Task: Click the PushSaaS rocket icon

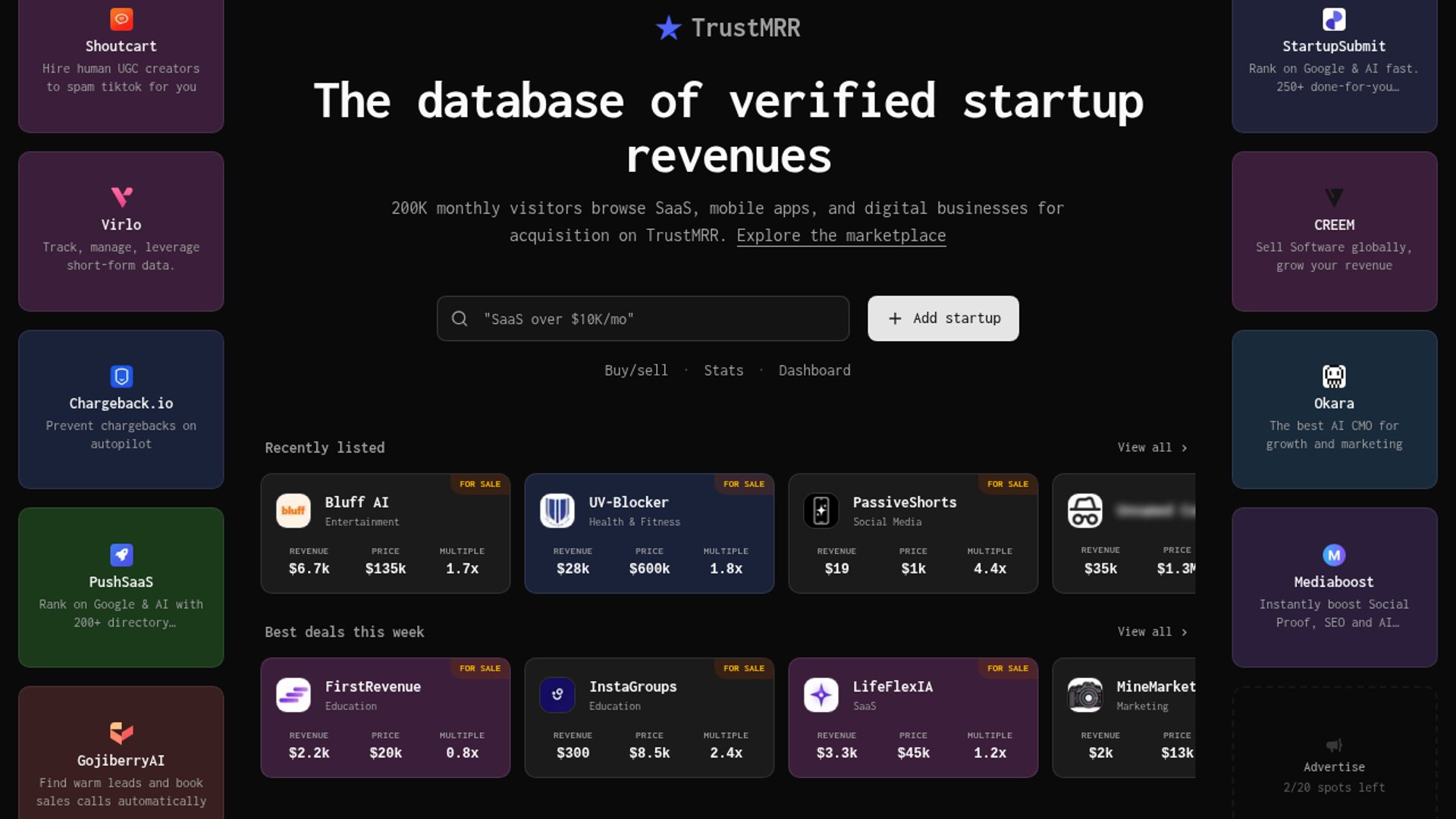Action: pos(121,554)
